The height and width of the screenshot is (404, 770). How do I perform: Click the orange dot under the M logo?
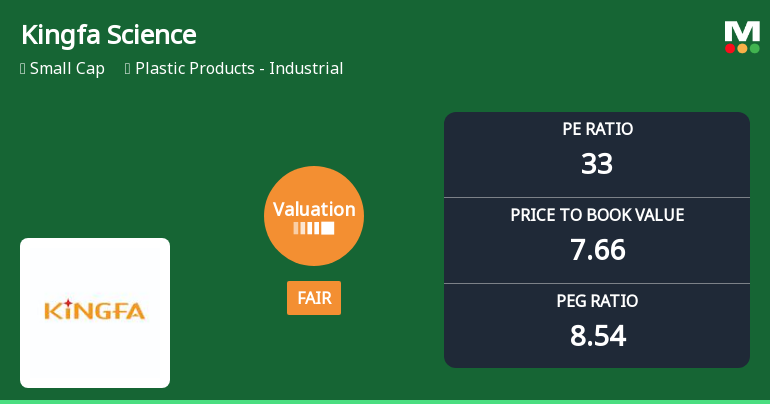tap(742, 48)
